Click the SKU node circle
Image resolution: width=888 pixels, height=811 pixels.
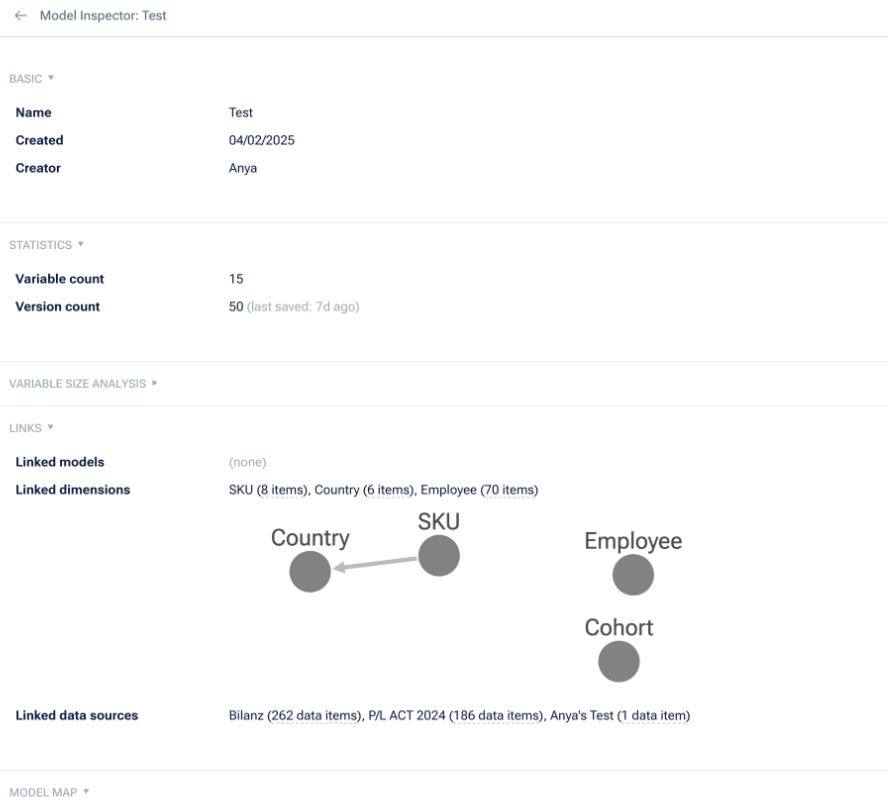438,556
